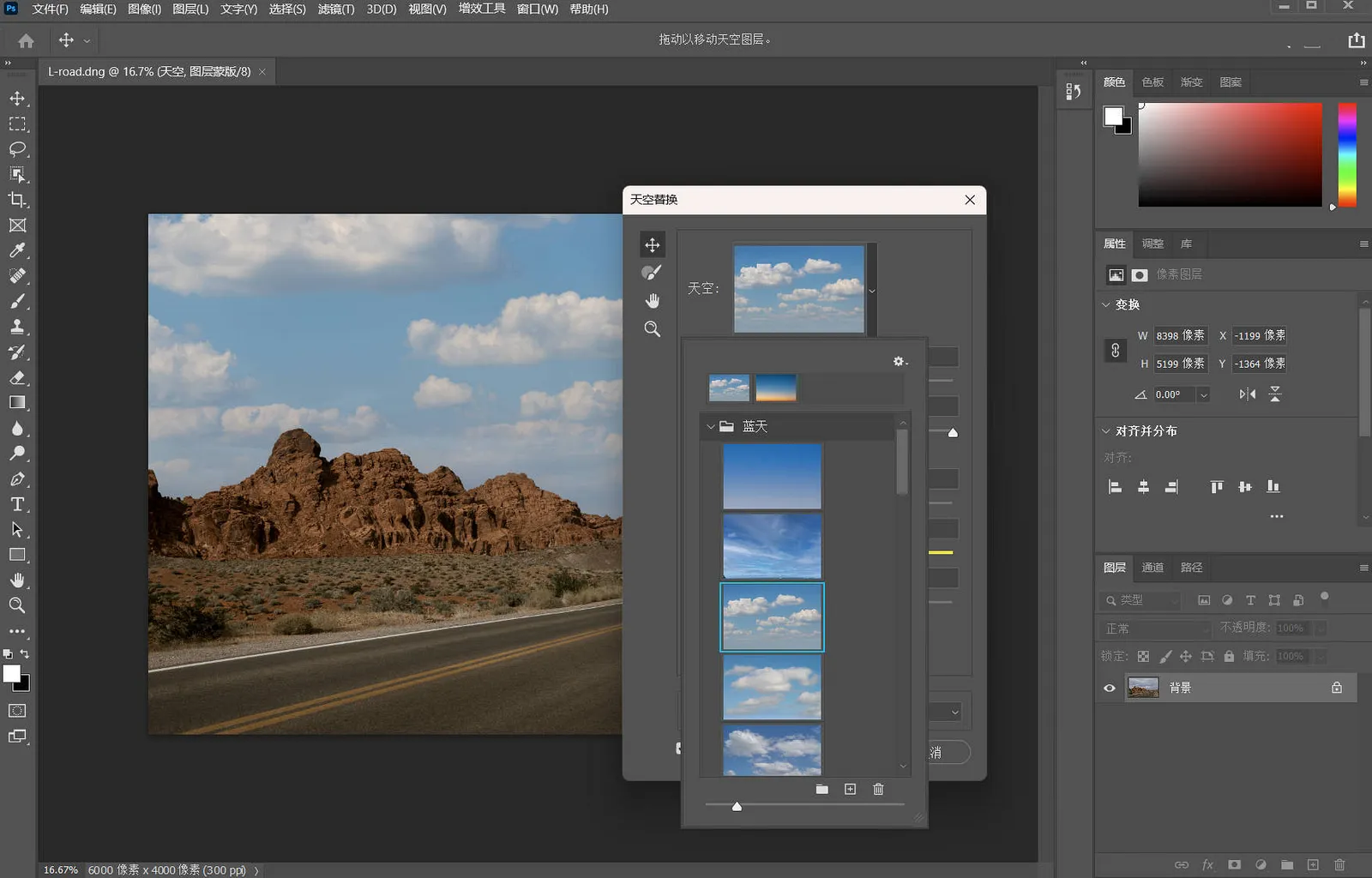
Task: Toggle pixel layer filter icon in Layers
Action: click(1204, 600)
